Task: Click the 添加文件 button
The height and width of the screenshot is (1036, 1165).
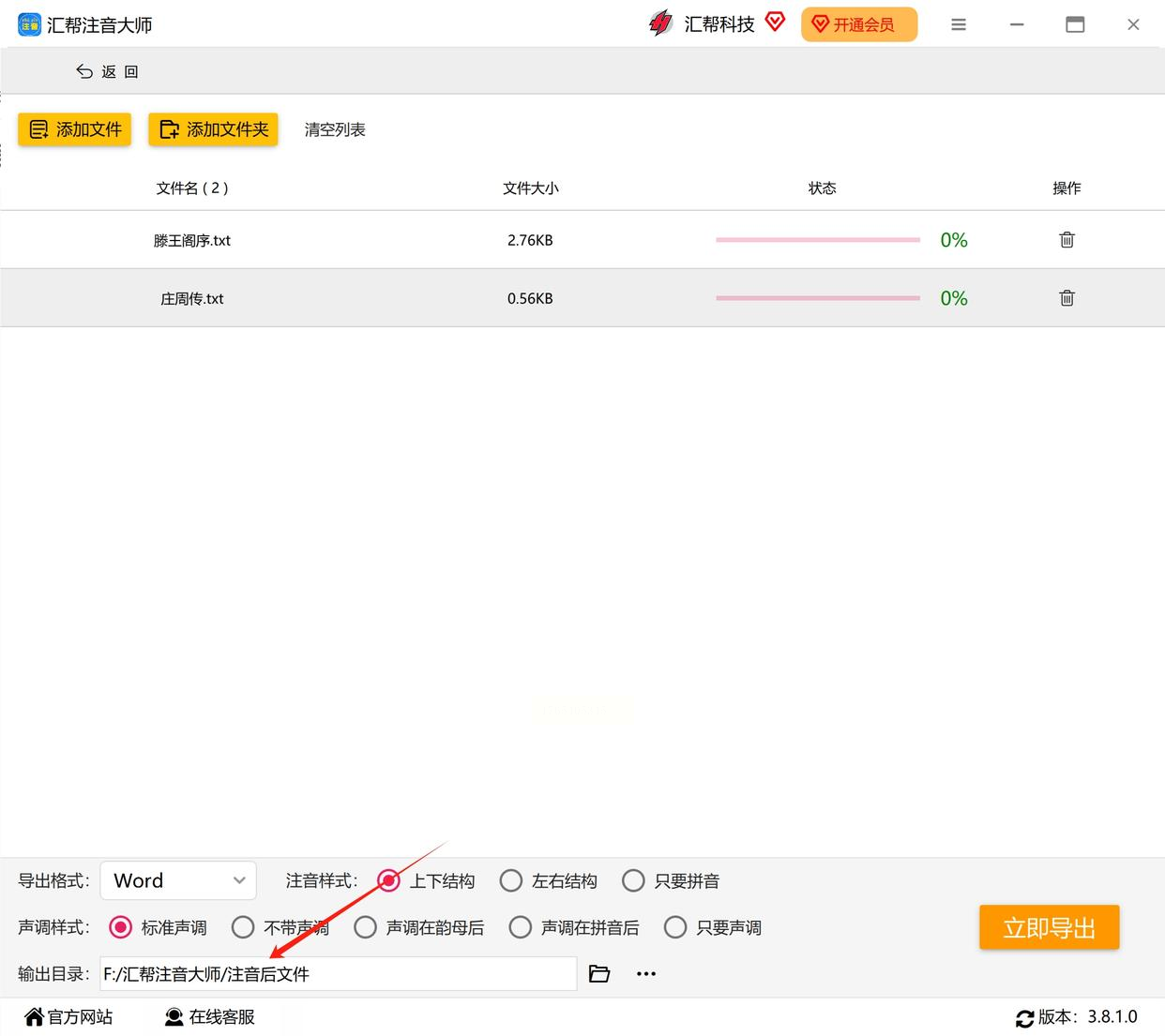Action: click(x=75, y=129)
